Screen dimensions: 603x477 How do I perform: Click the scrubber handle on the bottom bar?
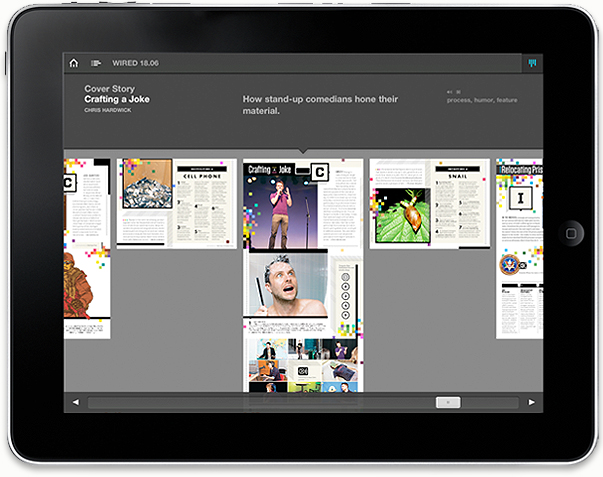[448, 402]
